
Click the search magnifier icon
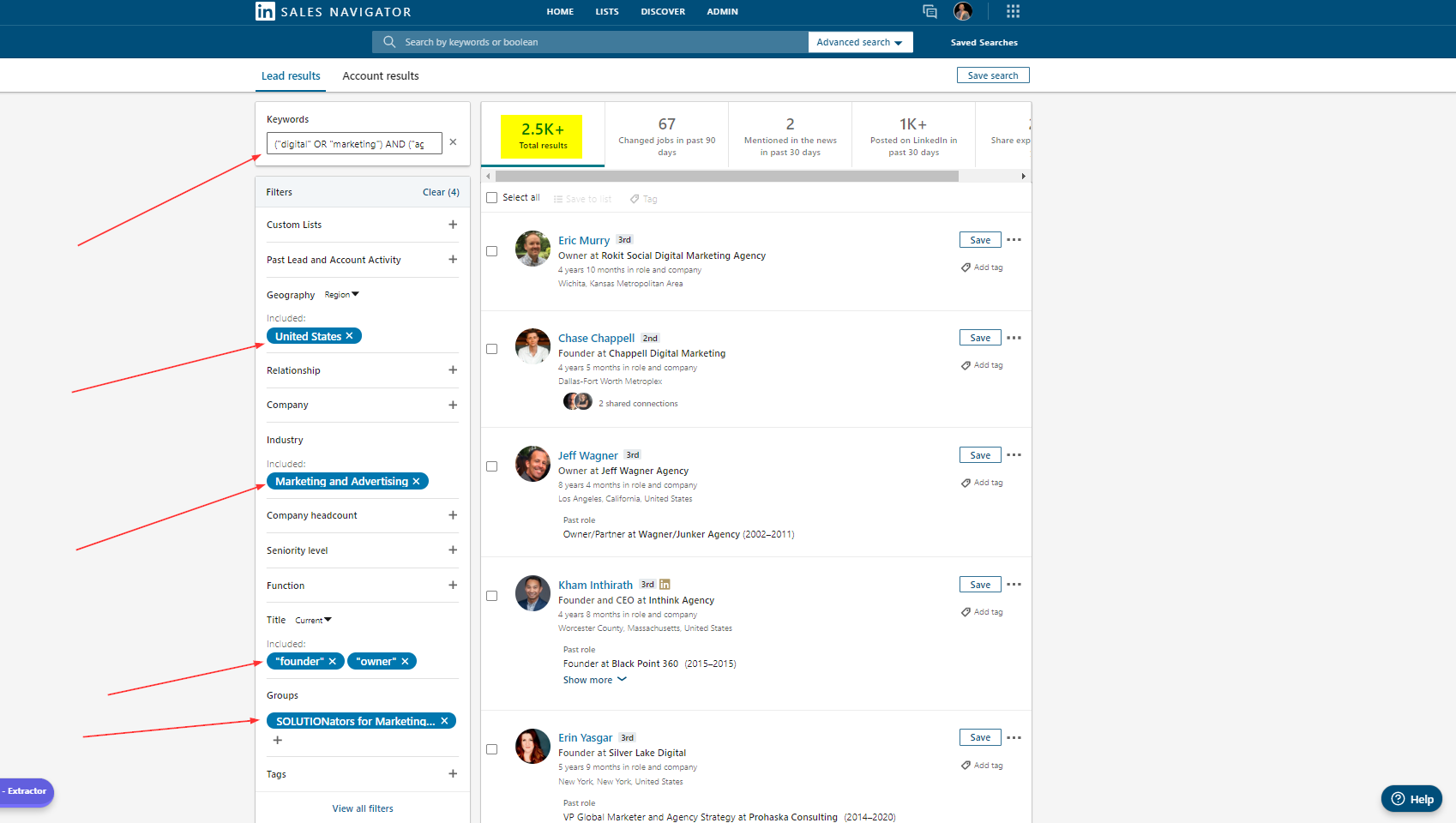click(x=389, y=42)
